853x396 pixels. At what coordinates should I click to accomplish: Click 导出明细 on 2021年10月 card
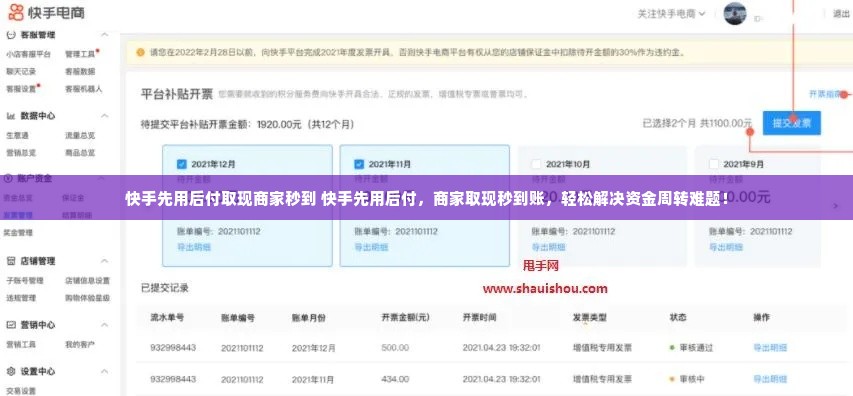coord(548,247)
